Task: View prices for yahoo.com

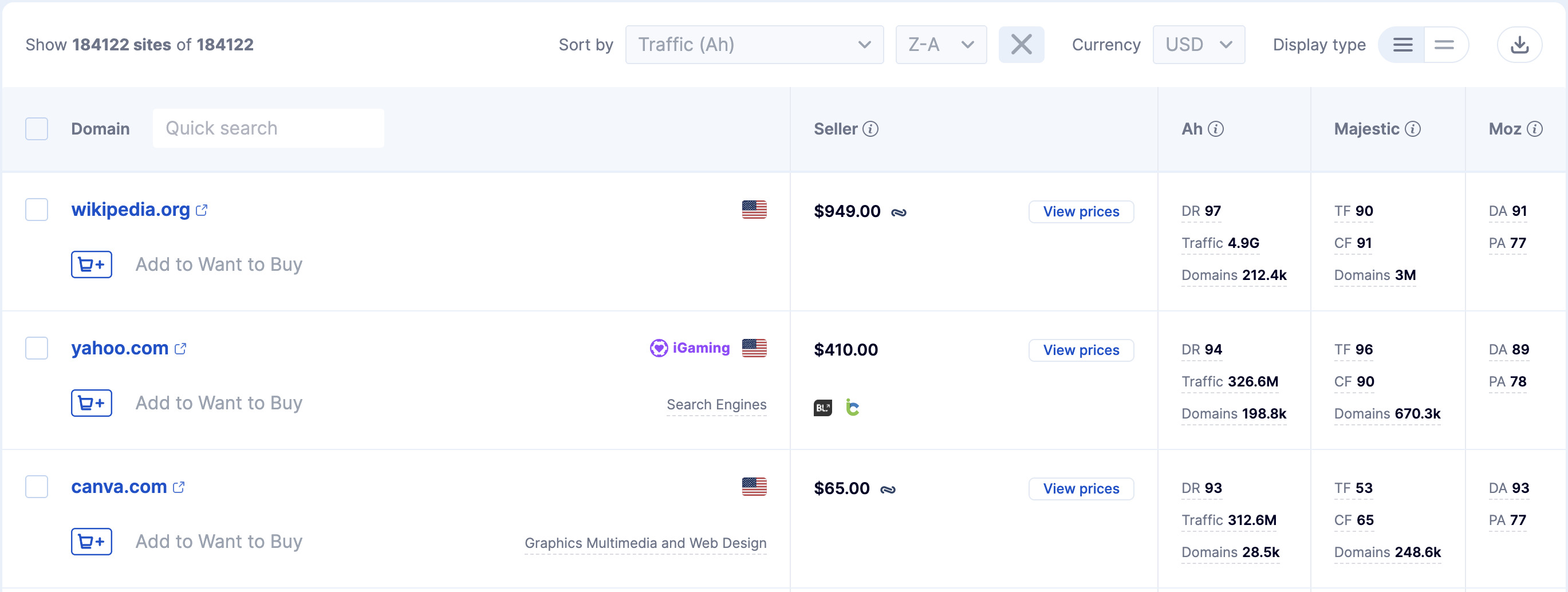Action: (1081, 350)
